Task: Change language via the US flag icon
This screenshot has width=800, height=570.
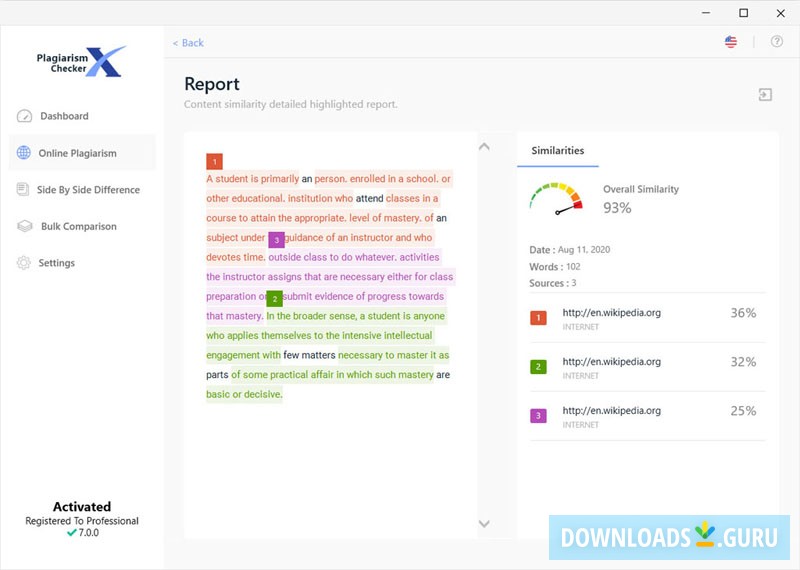Action: click(731, 42)
